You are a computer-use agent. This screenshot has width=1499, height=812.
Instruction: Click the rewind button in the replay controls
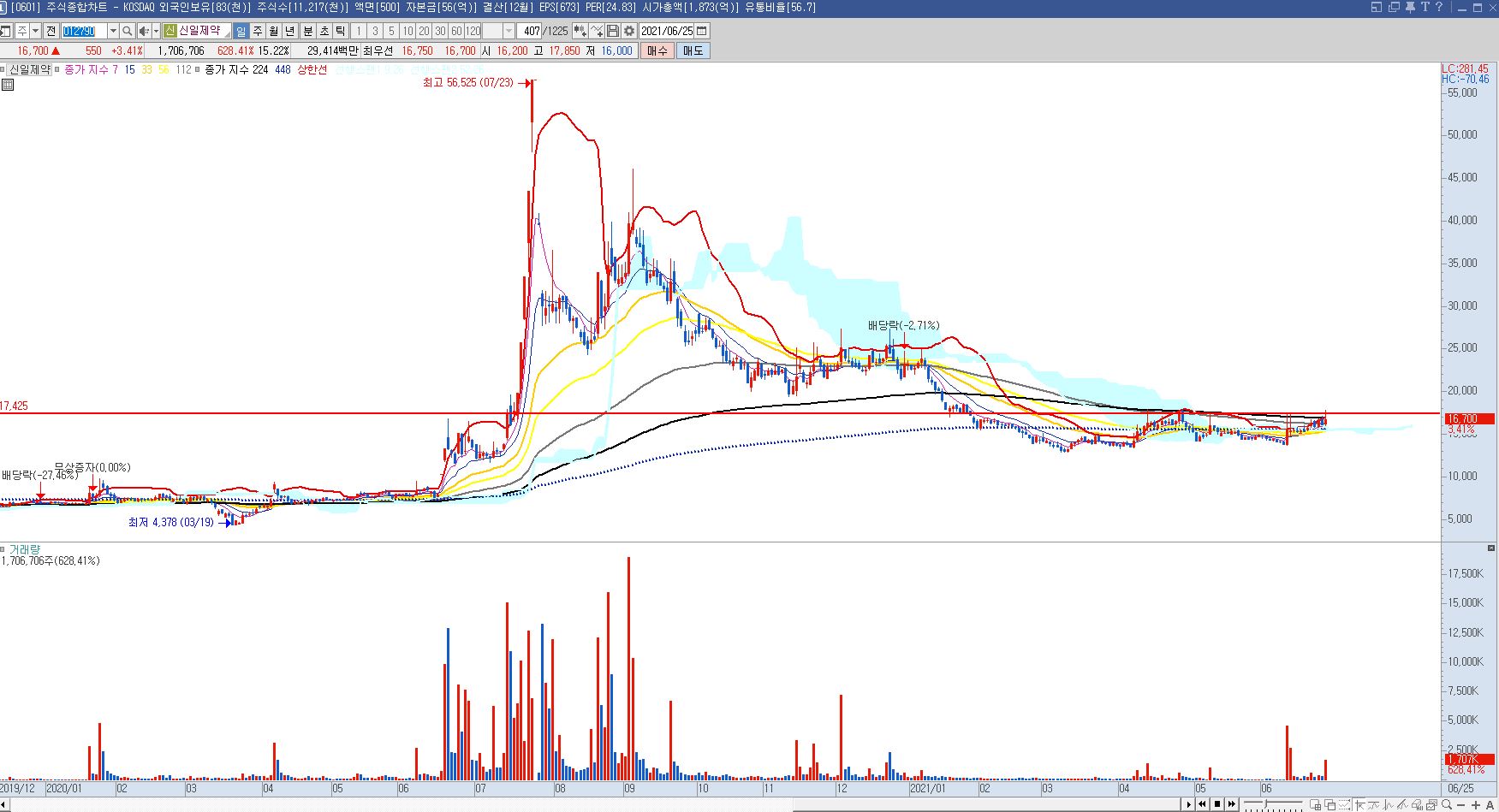(1202, 804)
